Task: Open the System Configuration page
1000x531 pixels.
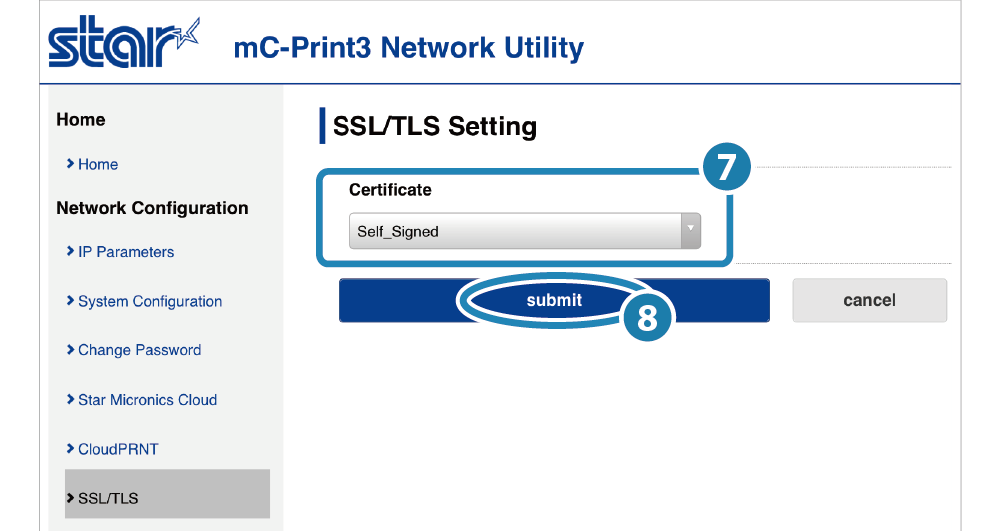Action: pyautogui.click(x=150, y=301)
